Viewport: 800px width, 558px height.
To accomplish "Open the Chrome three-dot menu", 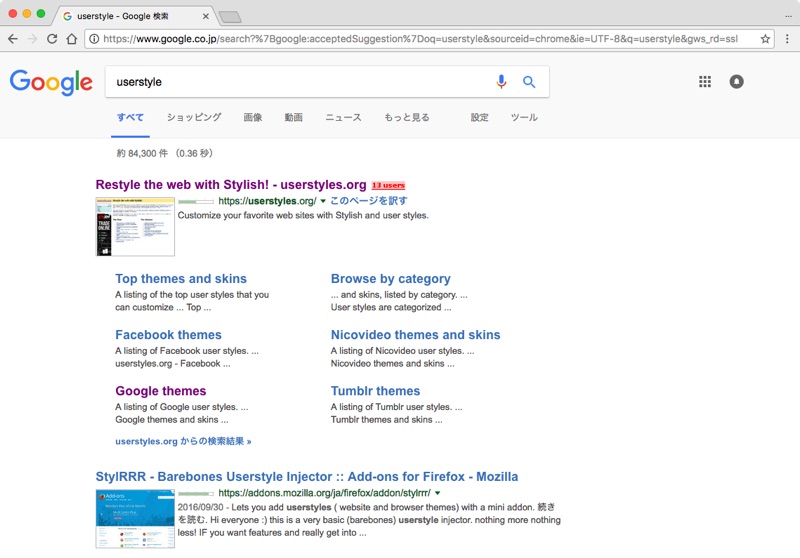I will (x=787, y=39).
